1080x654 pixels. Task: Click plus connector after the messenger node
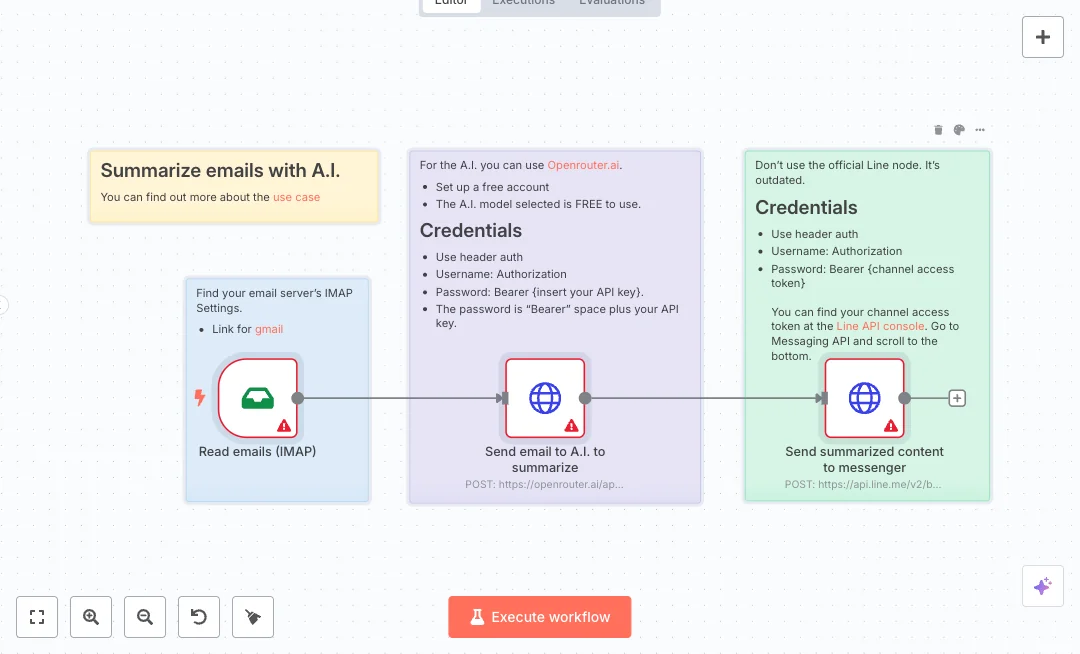tap(957, 398)
